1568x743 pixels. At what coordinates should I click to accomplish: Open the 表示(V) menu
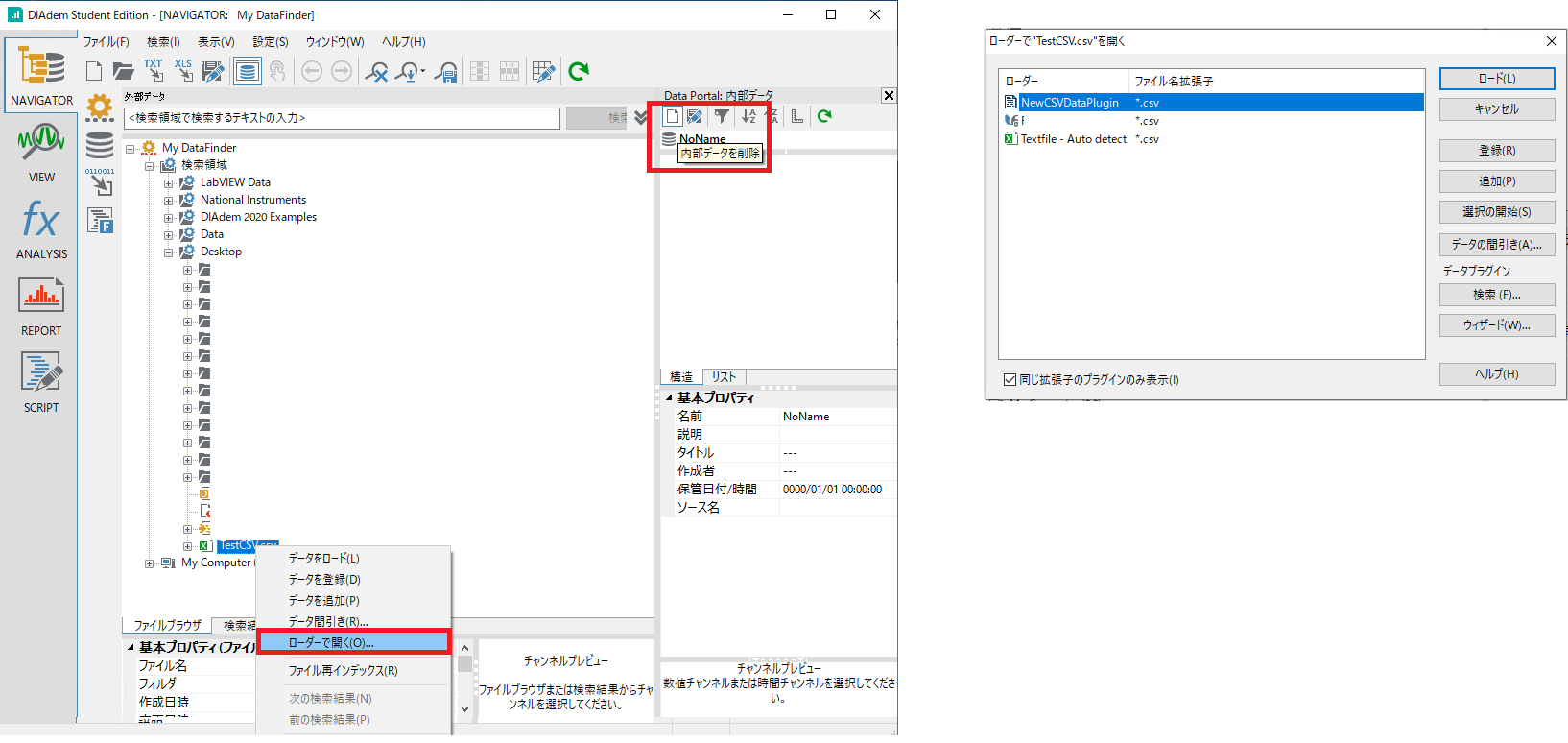coord(216,42)
